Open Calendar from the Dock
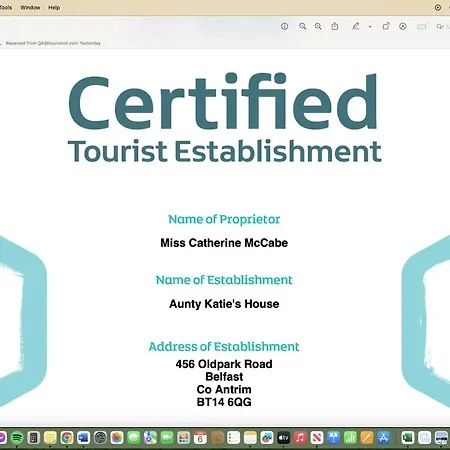The width and height of the screenshot is (450, 450). 200,437
